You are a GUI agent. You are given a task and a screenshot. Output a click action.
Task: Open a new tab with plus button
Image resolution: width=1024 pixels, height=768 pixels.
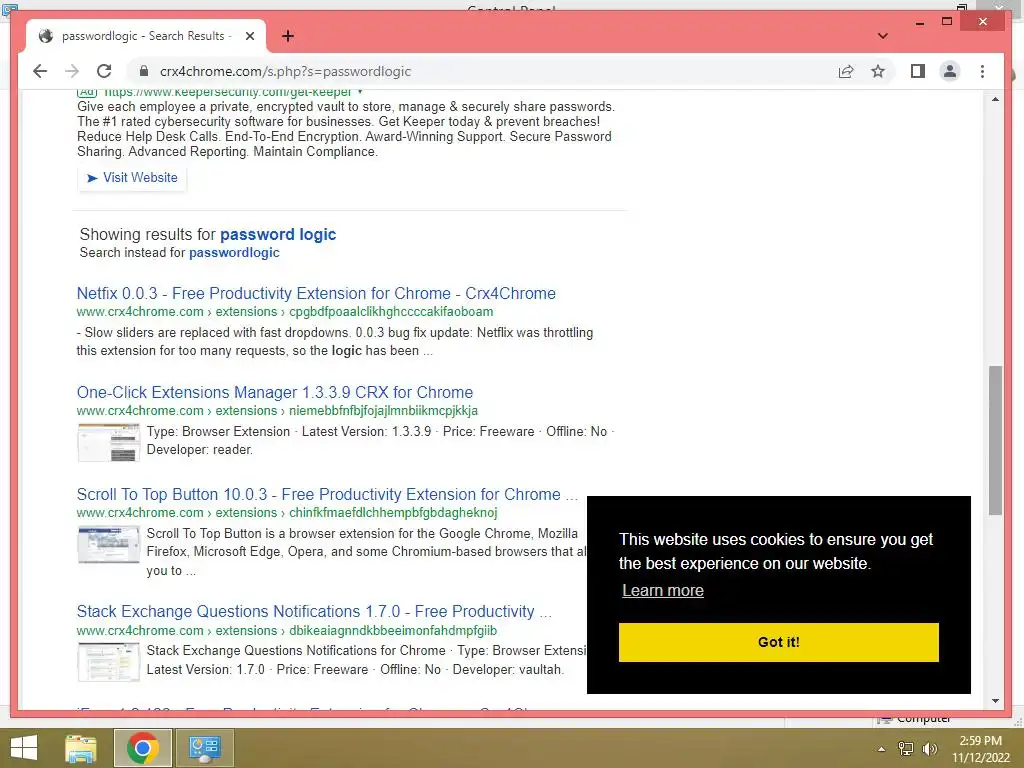point(287,36)
